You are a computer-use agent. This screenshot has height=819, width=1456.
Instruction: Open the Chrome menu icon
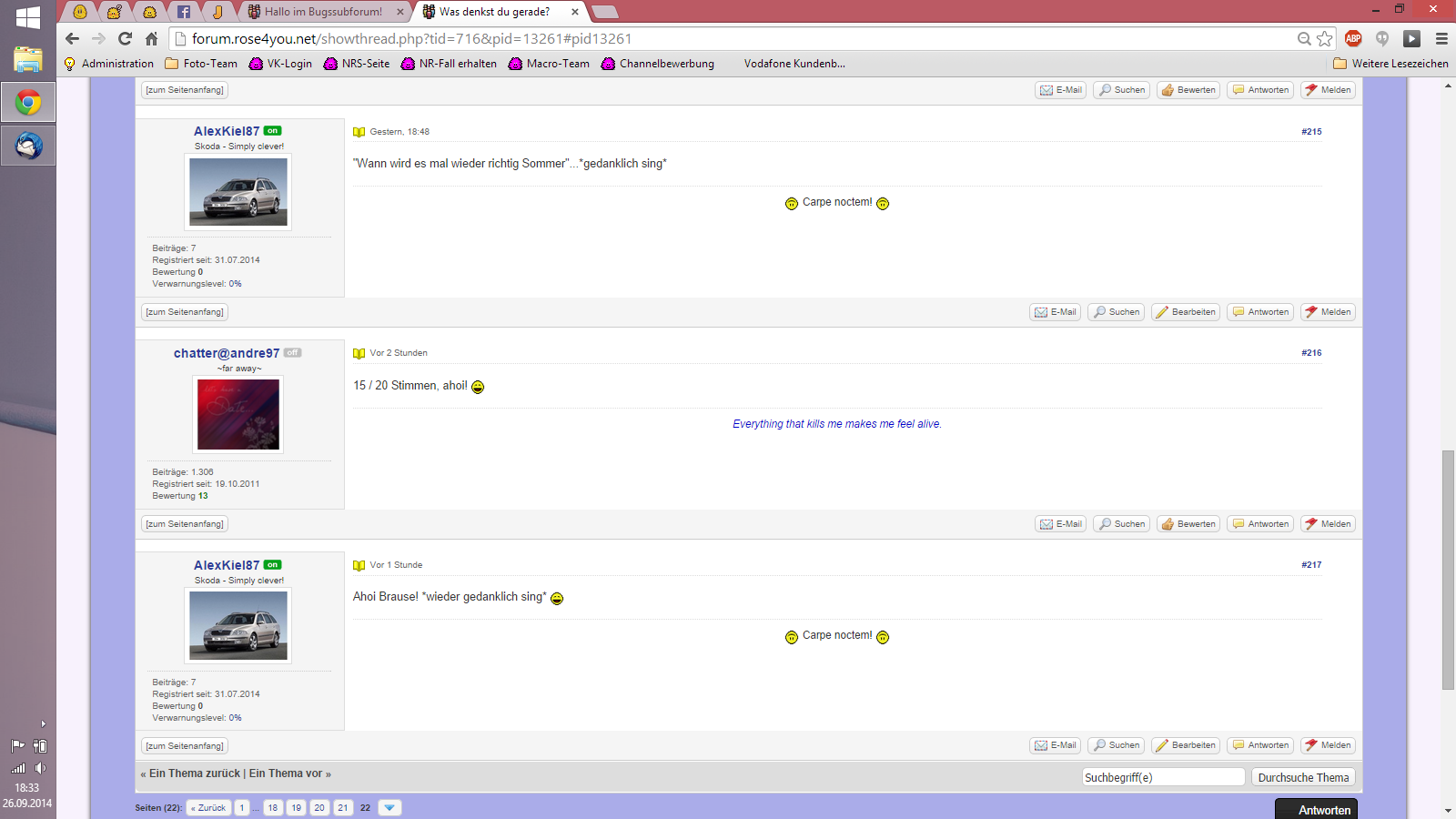(x=1441, y=38)
